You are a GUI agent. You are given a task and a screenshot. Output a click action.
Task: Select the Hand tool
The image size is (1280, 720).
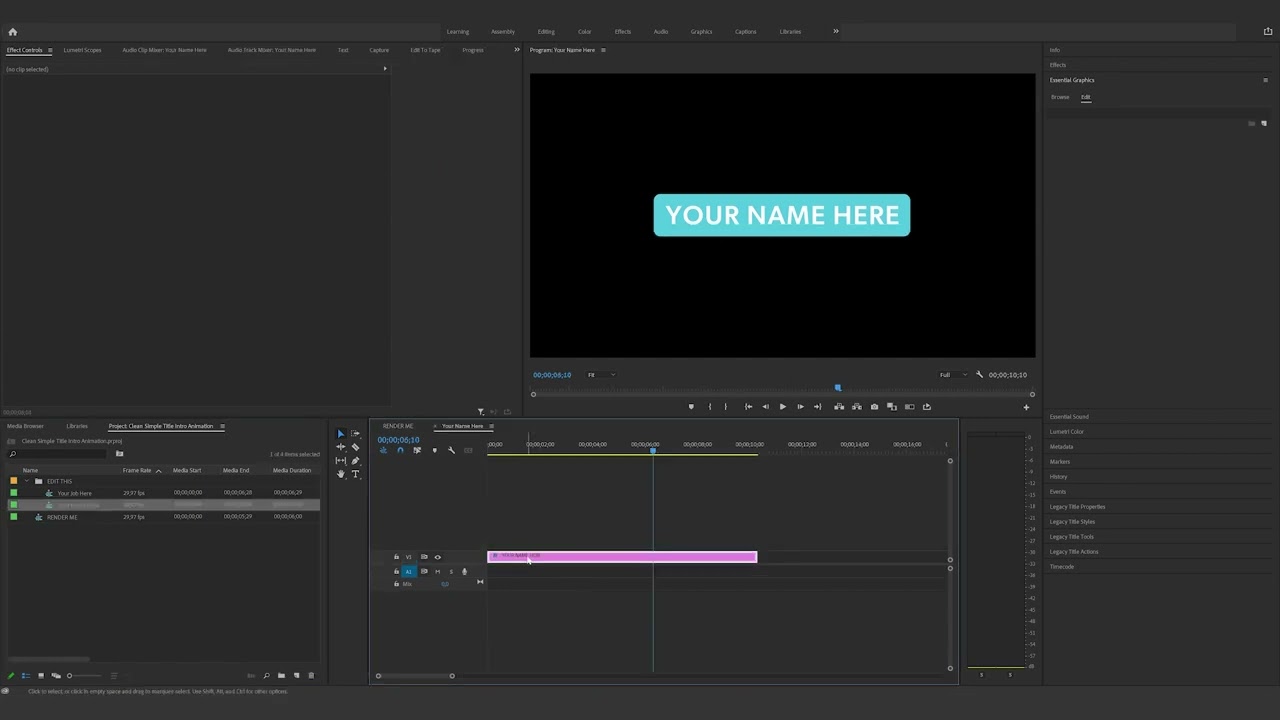[340, 474]
